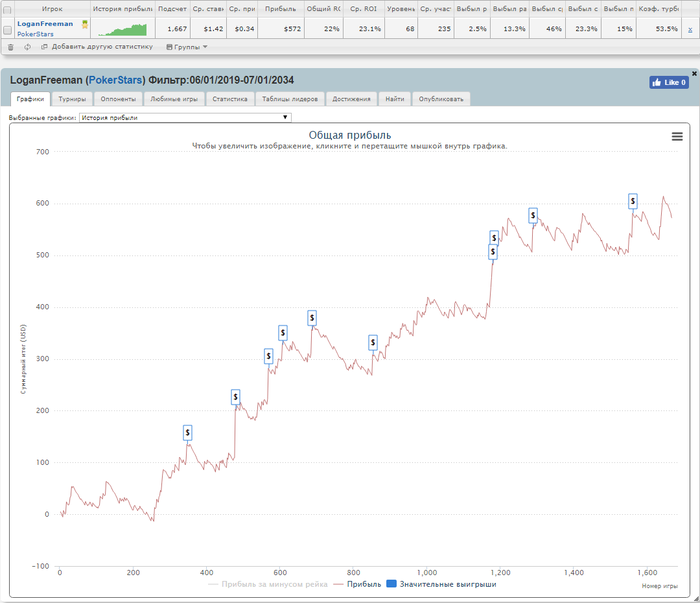700x603 pixels.
Task: Open the LoganFreeman player link
Action: coord(45,23)
